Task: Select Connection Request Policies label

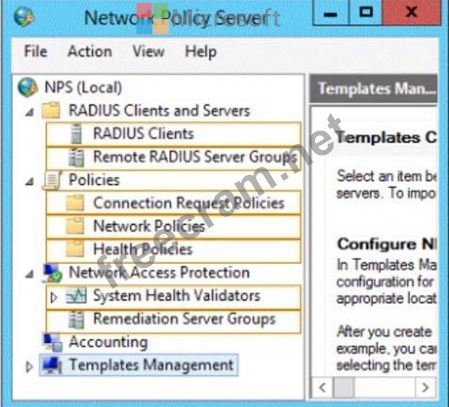Action: [189, 203]
